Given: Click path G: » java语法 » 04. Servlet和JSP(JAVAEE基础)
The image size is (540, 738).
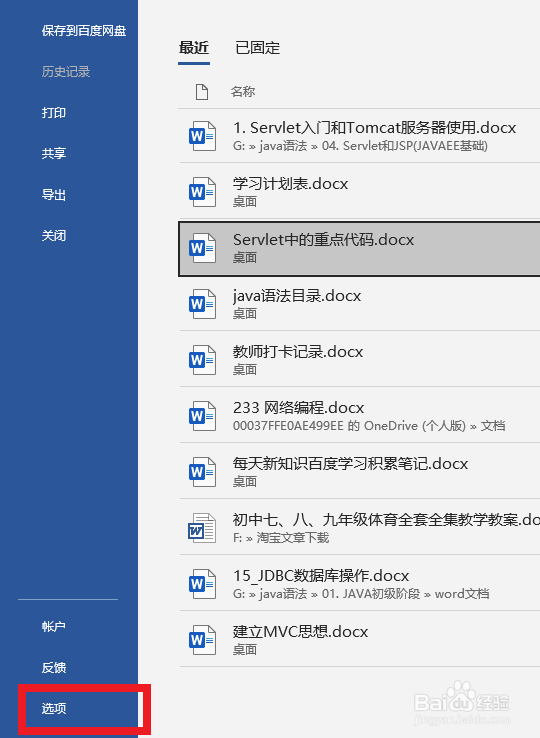Looking at the screenshot, I should (360, 146).
